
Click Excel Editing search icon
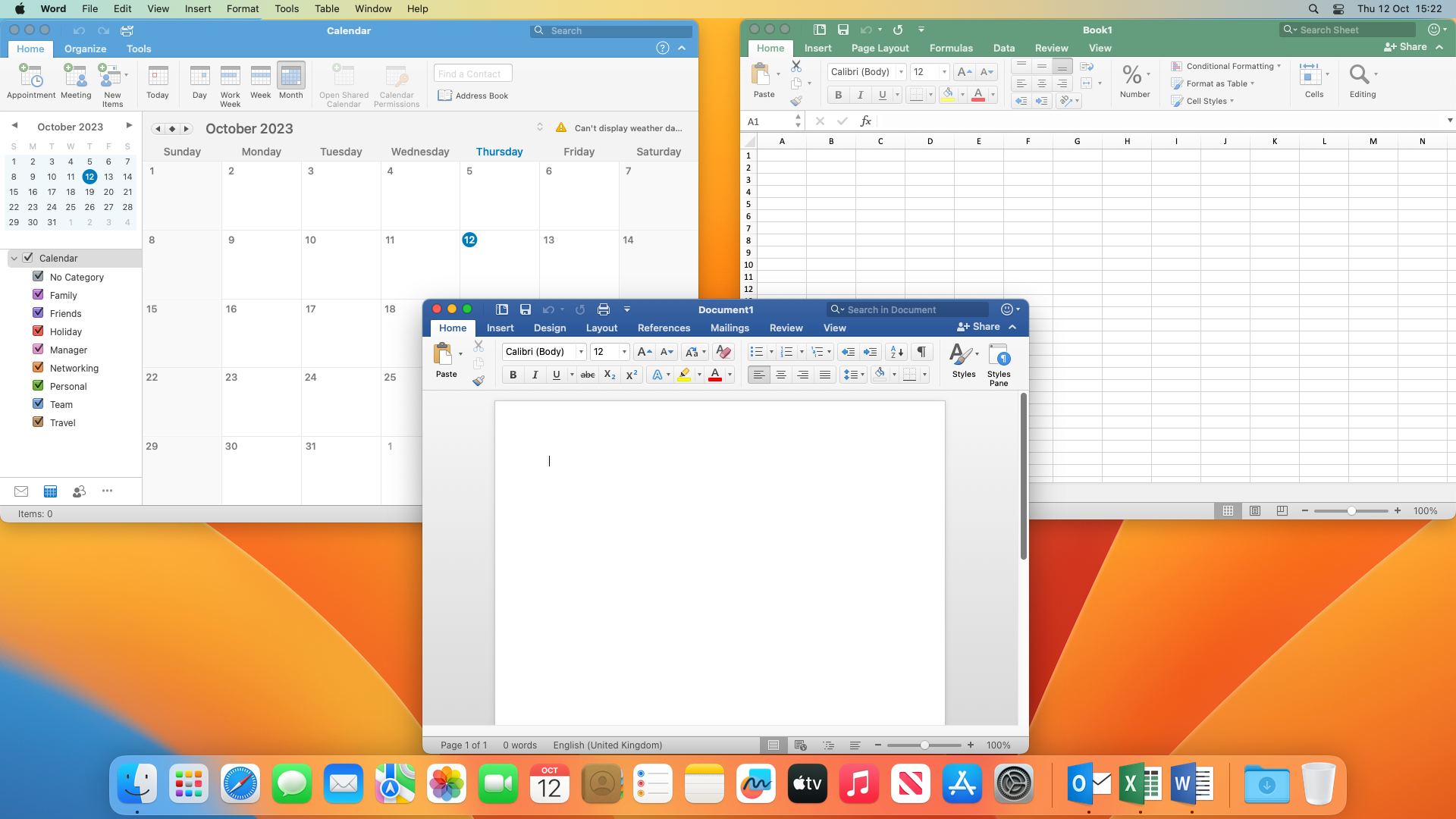(1362, 81)
